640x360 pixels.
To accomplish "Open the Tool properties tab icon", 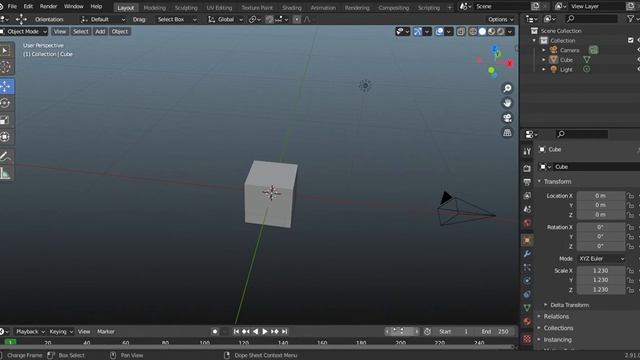I will tap(527, 151).
